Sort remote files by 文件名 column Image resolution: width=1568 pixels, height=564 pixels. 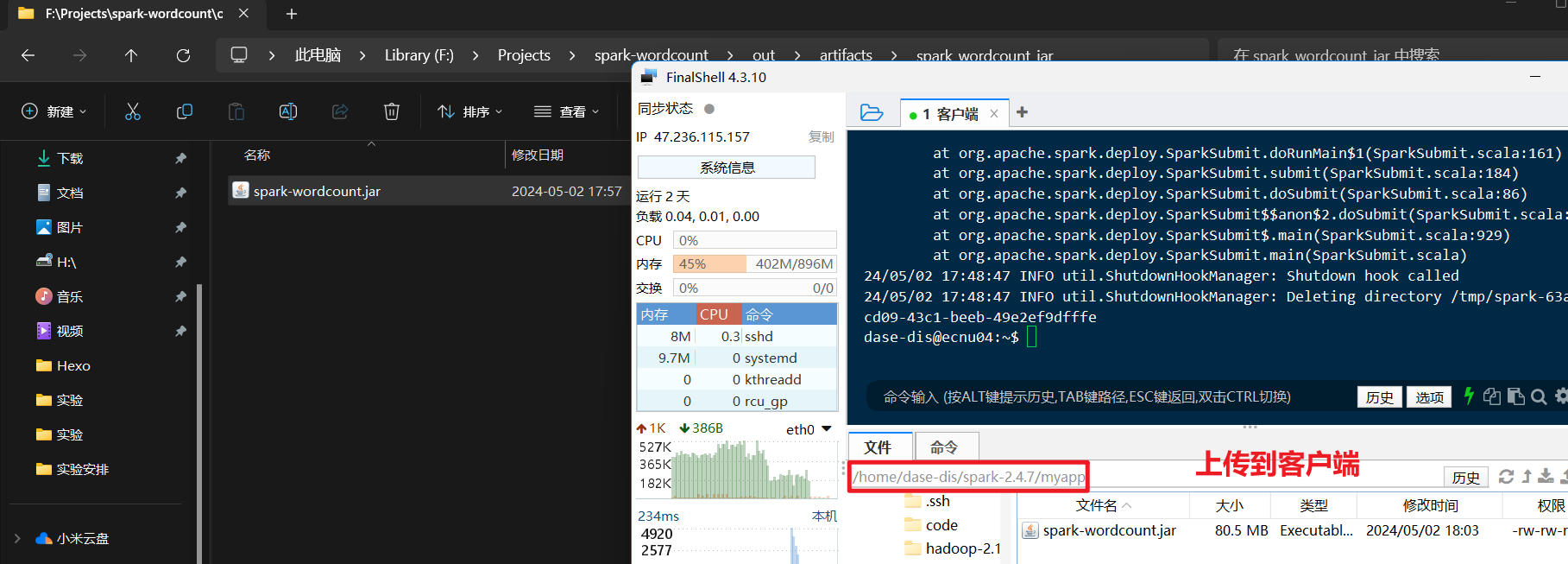tap(1103, 505)
